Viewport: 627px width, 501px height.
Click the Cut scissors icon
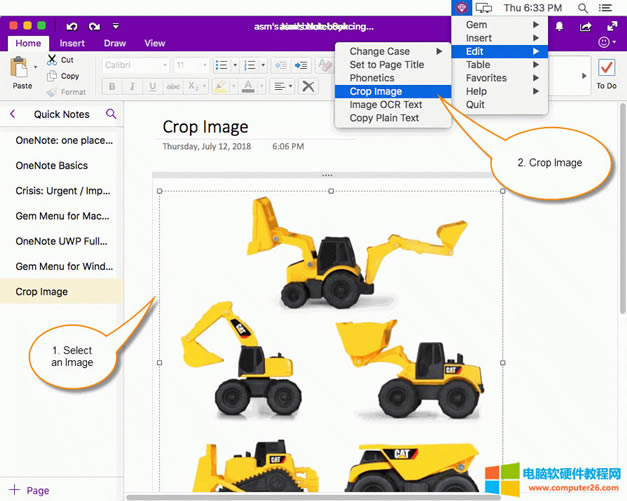pos(51,60)
